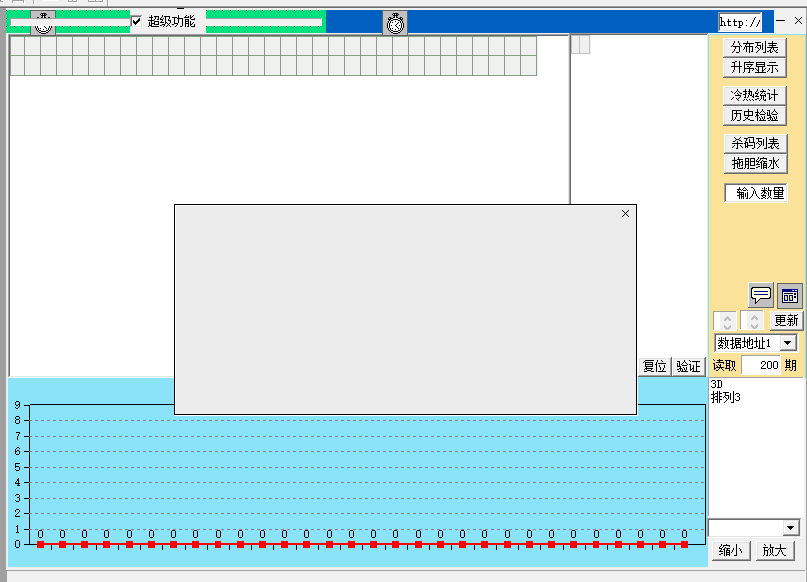The height and width of the screenshot is (582, 807).
Task: Click the clock icon at top left
Action: tap(43, 23)
